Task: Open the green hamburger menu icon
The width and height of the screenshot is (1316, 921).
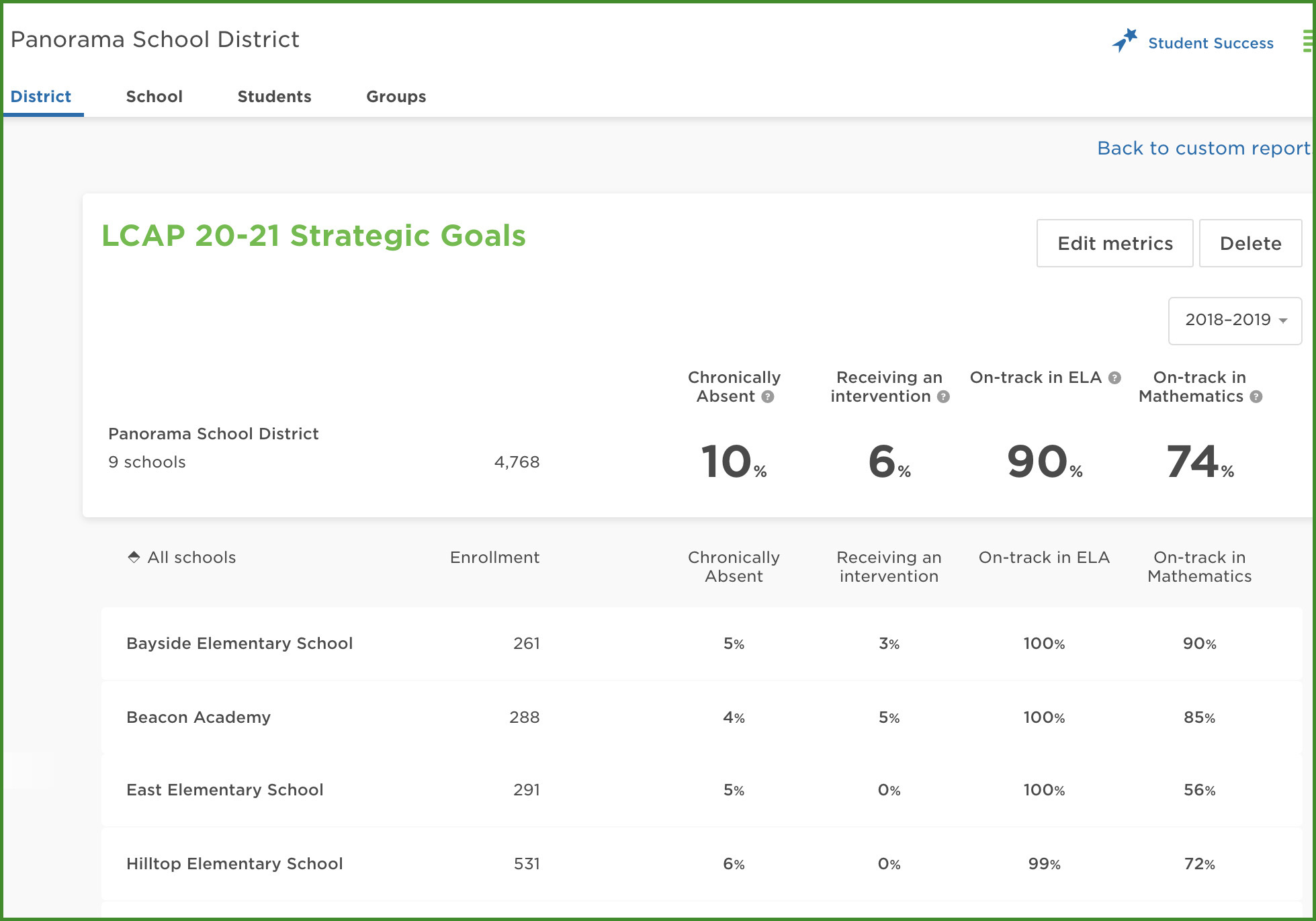Action: click(x=1308, y=41)
